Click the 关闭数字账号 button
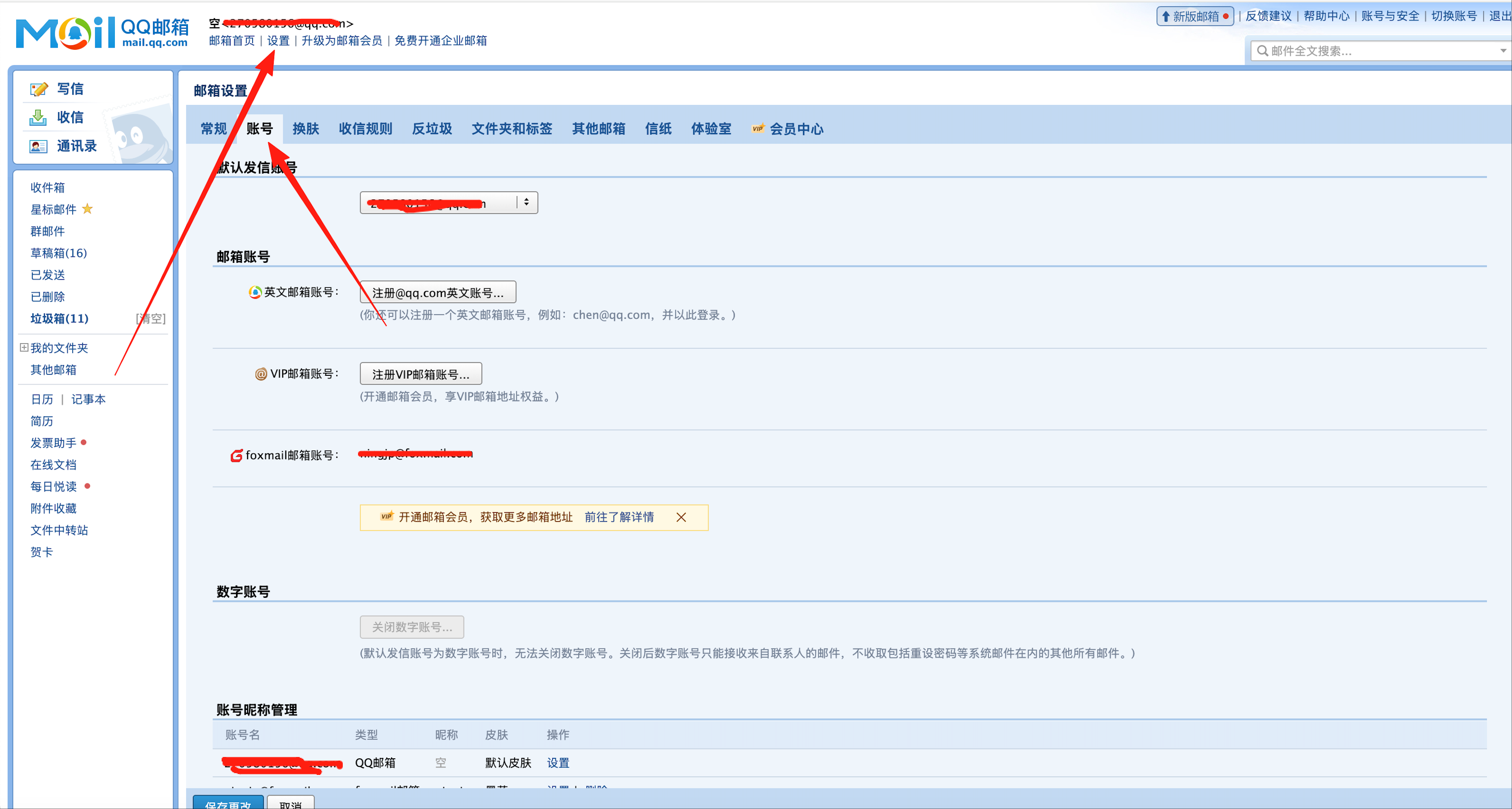 click(x=412, y=627)
